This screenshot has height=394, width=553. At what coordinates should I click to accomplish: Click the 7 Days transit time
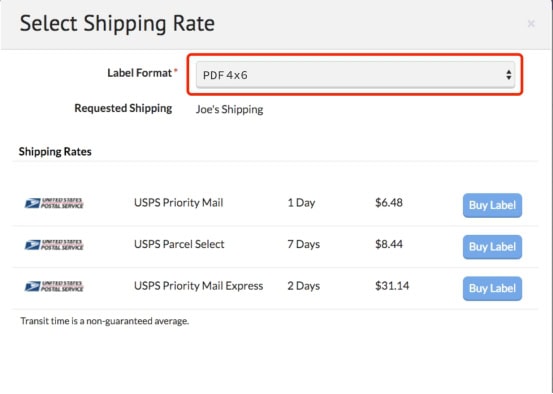pyautogui.click(x=304, y=244)
